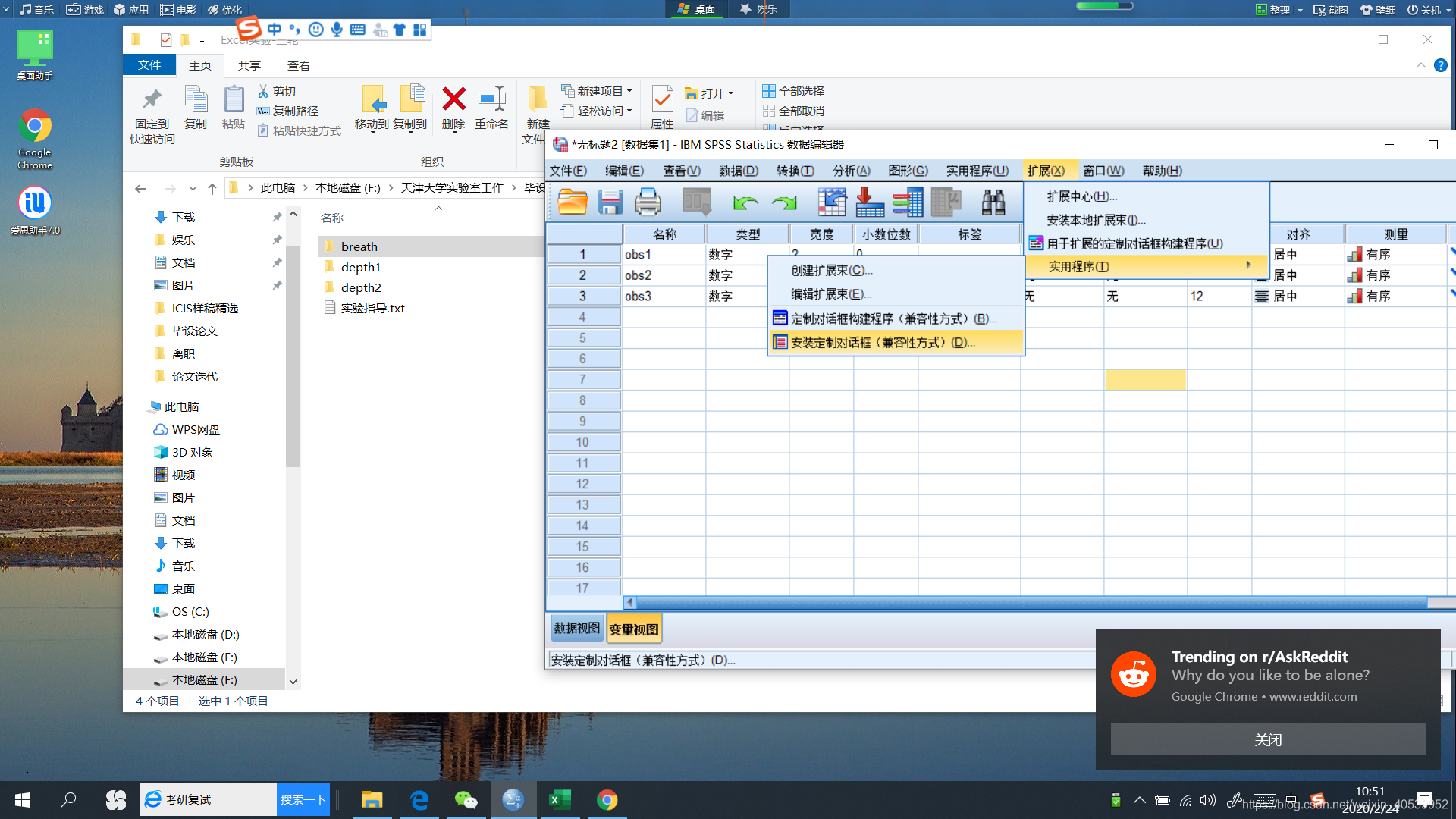Open Excel from the taskbar
The height and width of the screenshot is (819, 1456).
pos(560,800)
